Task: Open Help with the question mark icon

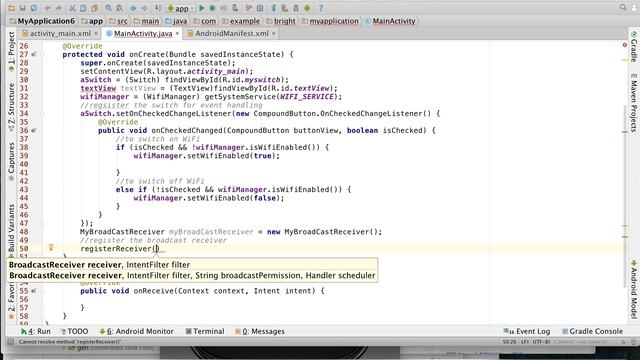Action: coord(320,8)
